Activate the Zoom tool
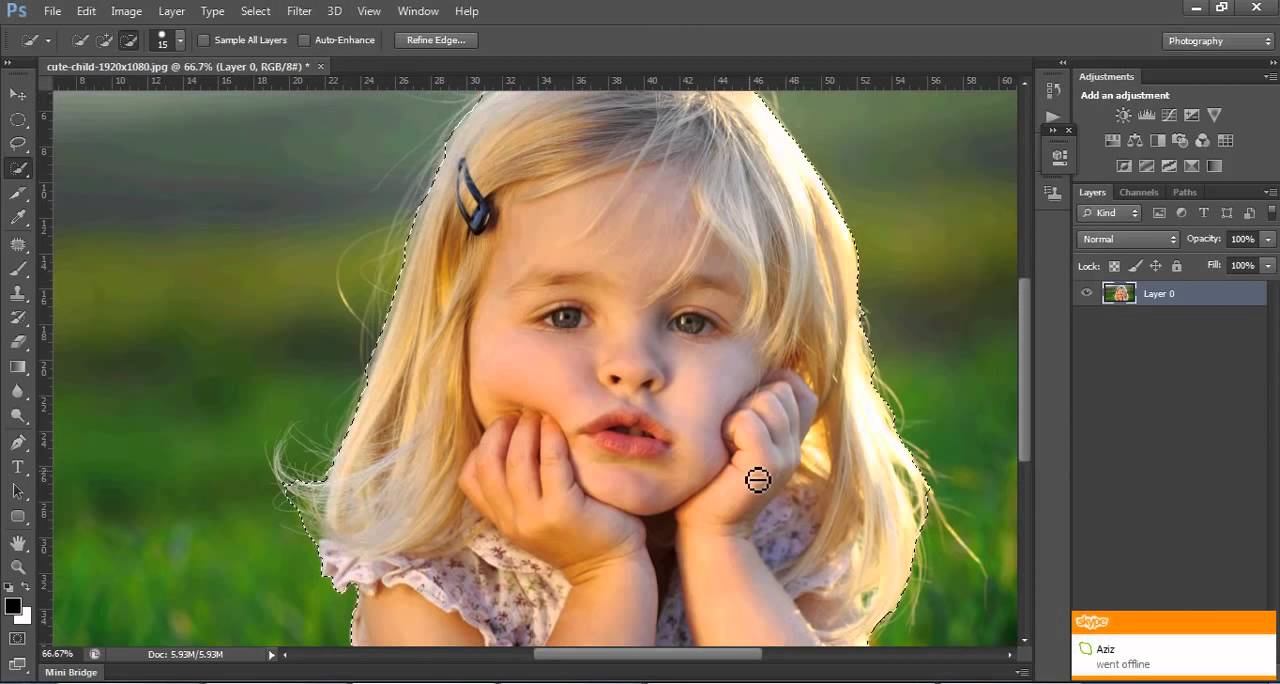 [x=18, y=567]
